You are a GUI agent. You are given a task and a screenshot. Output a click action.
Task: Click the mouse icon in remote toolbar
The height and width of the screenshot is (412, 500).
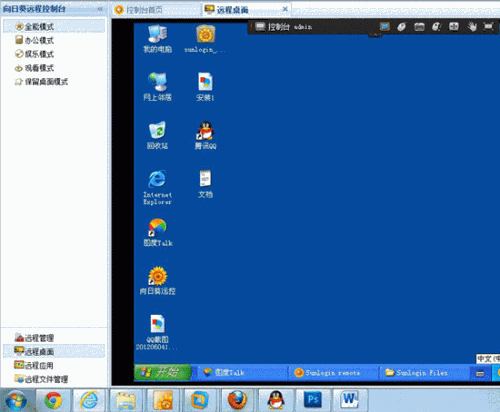point(402,27)
